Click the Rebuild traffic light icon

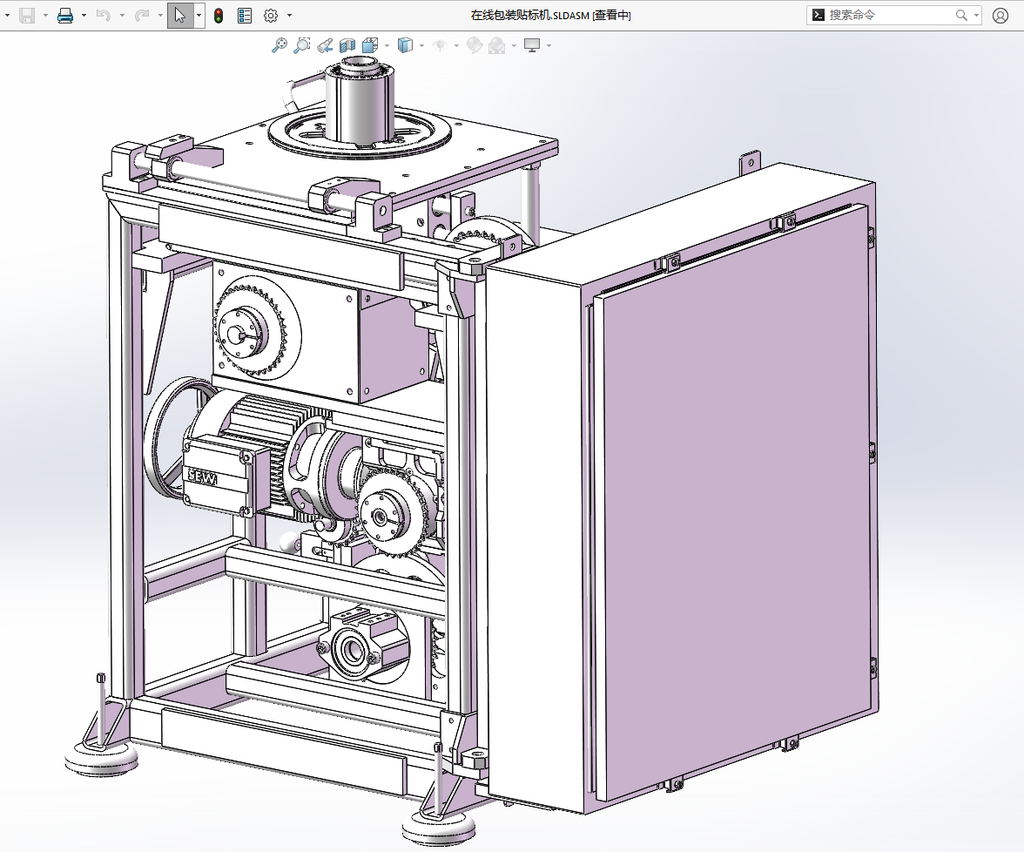coord(218,15)
